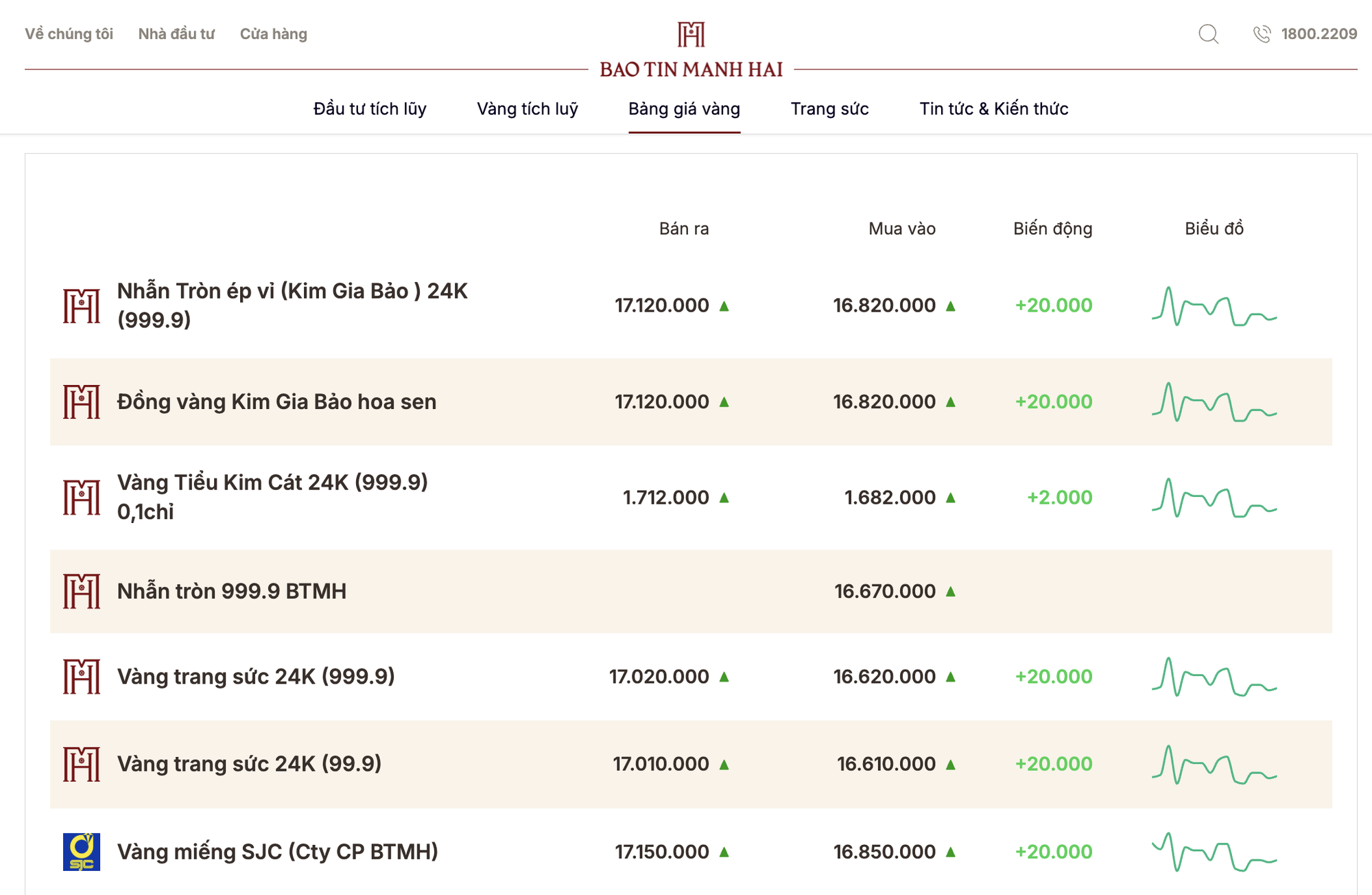Click the Nhà đầu tư link
This screenshot has width=1372, height=895.
(176, 34)
